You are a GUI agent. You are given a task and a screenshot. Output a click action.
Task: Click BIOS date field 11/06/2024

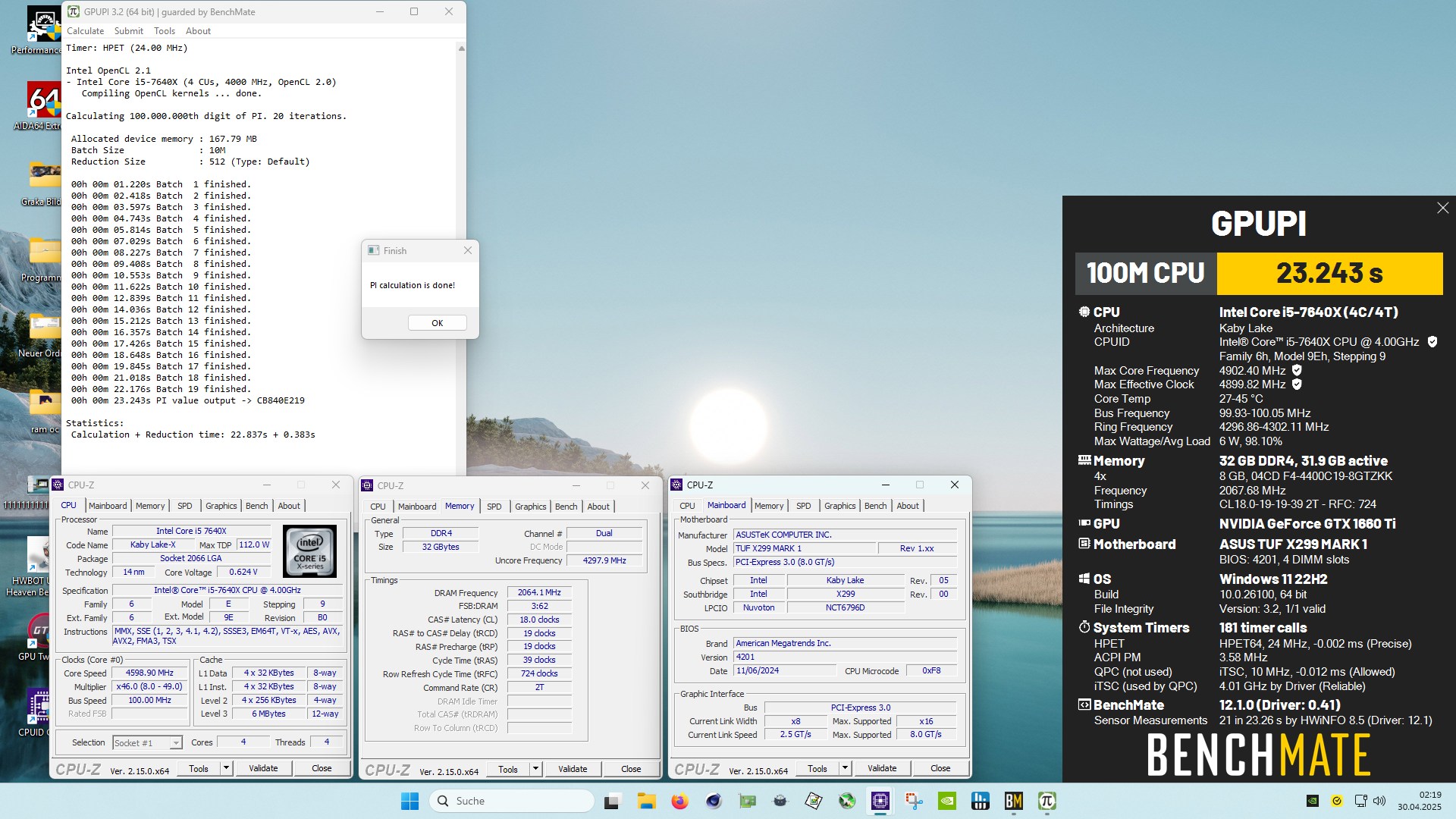tap(785, 671)
